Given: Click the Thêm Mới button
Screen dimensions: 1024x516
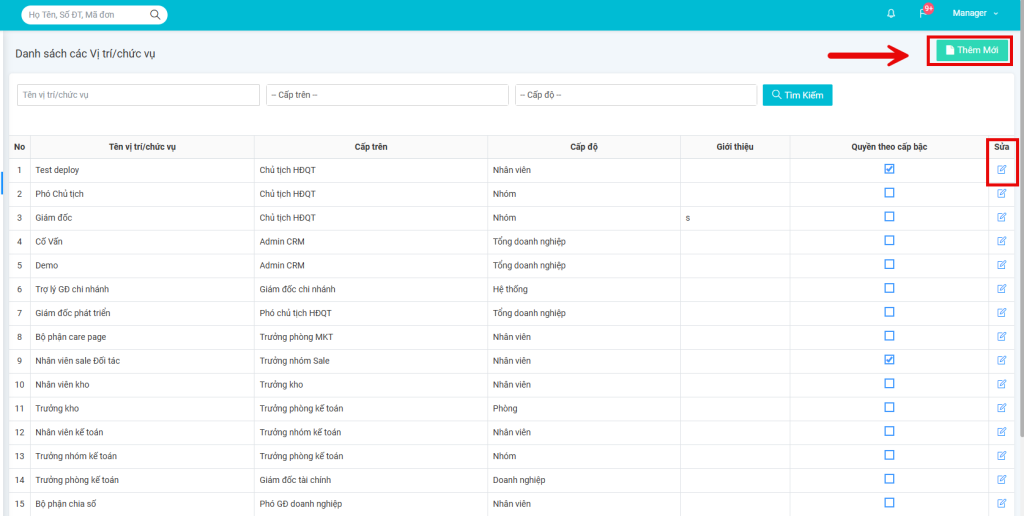Looking at the screenshot, I should 972,50.
